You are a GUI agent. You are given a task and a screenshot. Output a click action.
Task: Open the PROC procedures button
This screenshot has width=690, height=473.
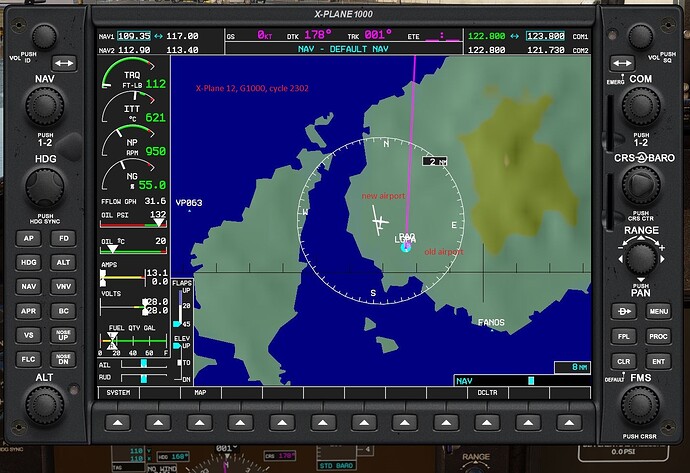pyautogui.click(x=658, y=336)
